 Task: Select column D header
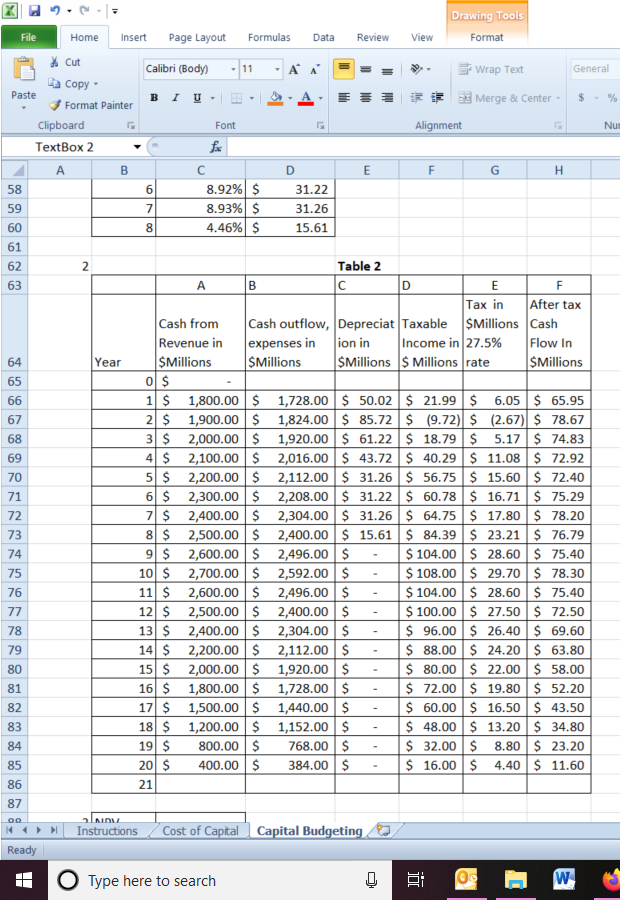pos(290,170)
